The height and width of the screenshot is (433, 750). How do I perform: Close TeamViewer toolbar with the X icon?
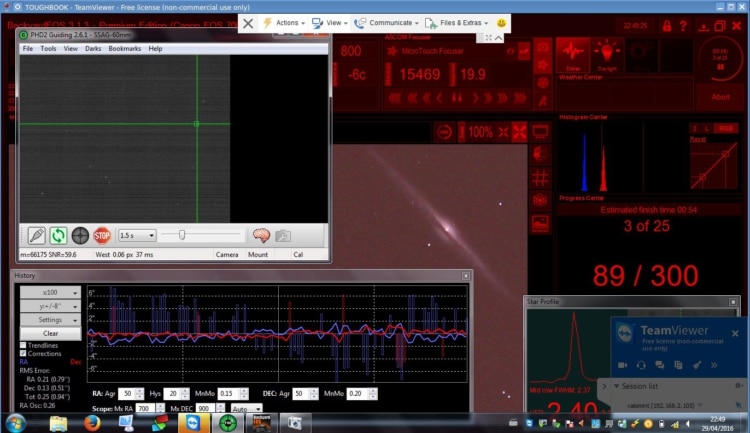pyautogui.click(x=248, y=23)
